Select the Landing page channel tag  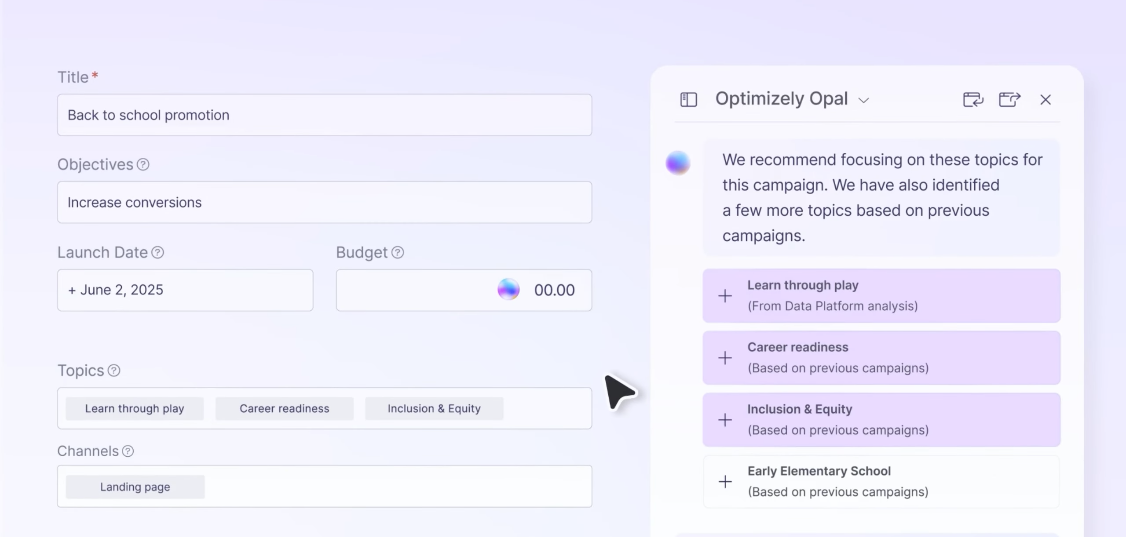point(135,487)
